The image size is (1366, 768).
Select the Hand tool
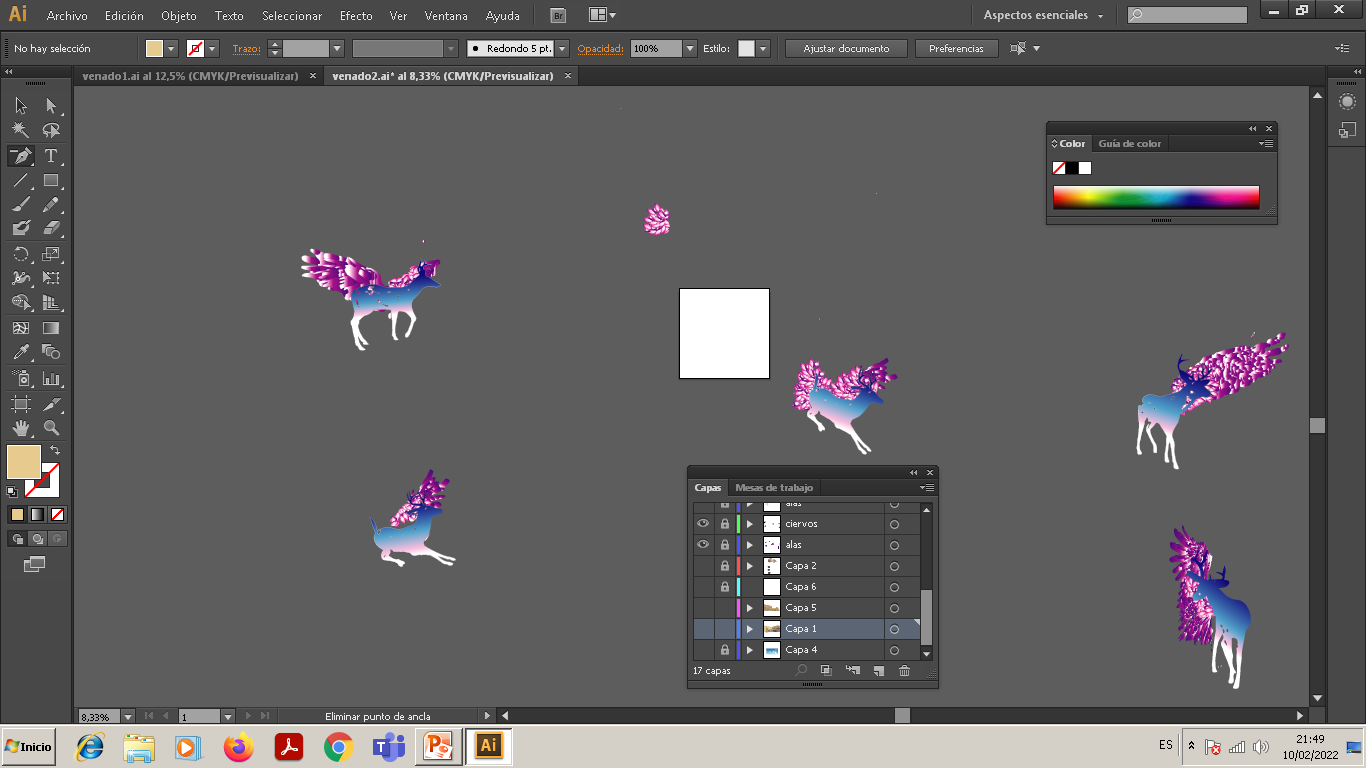coord(21,428)
